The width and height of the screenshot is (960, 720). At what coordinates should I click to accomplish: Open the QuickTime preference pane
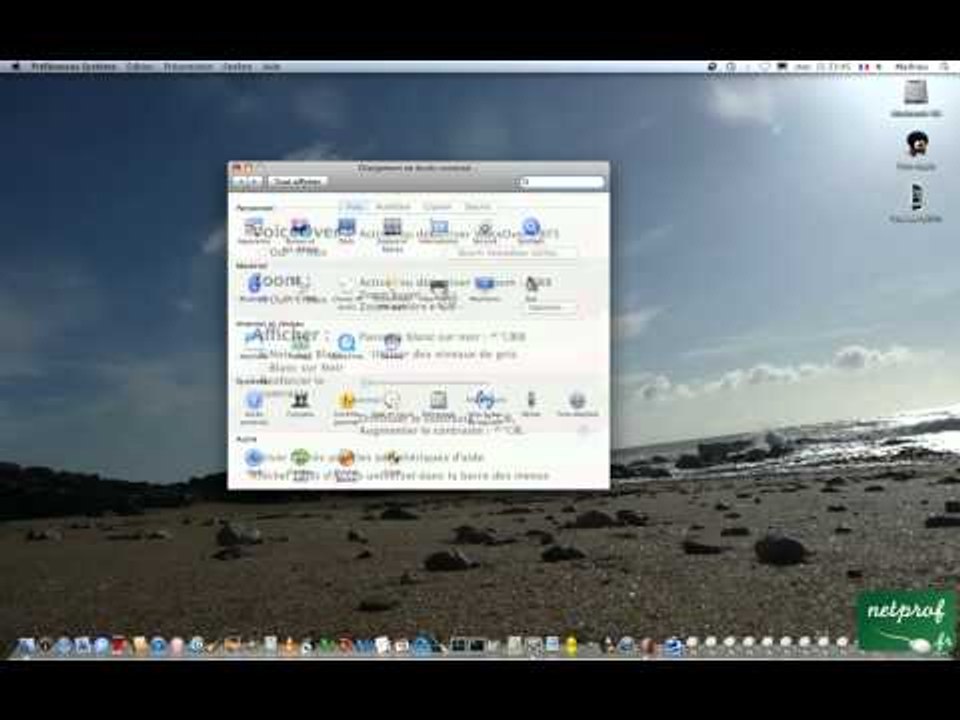[346, 344]
